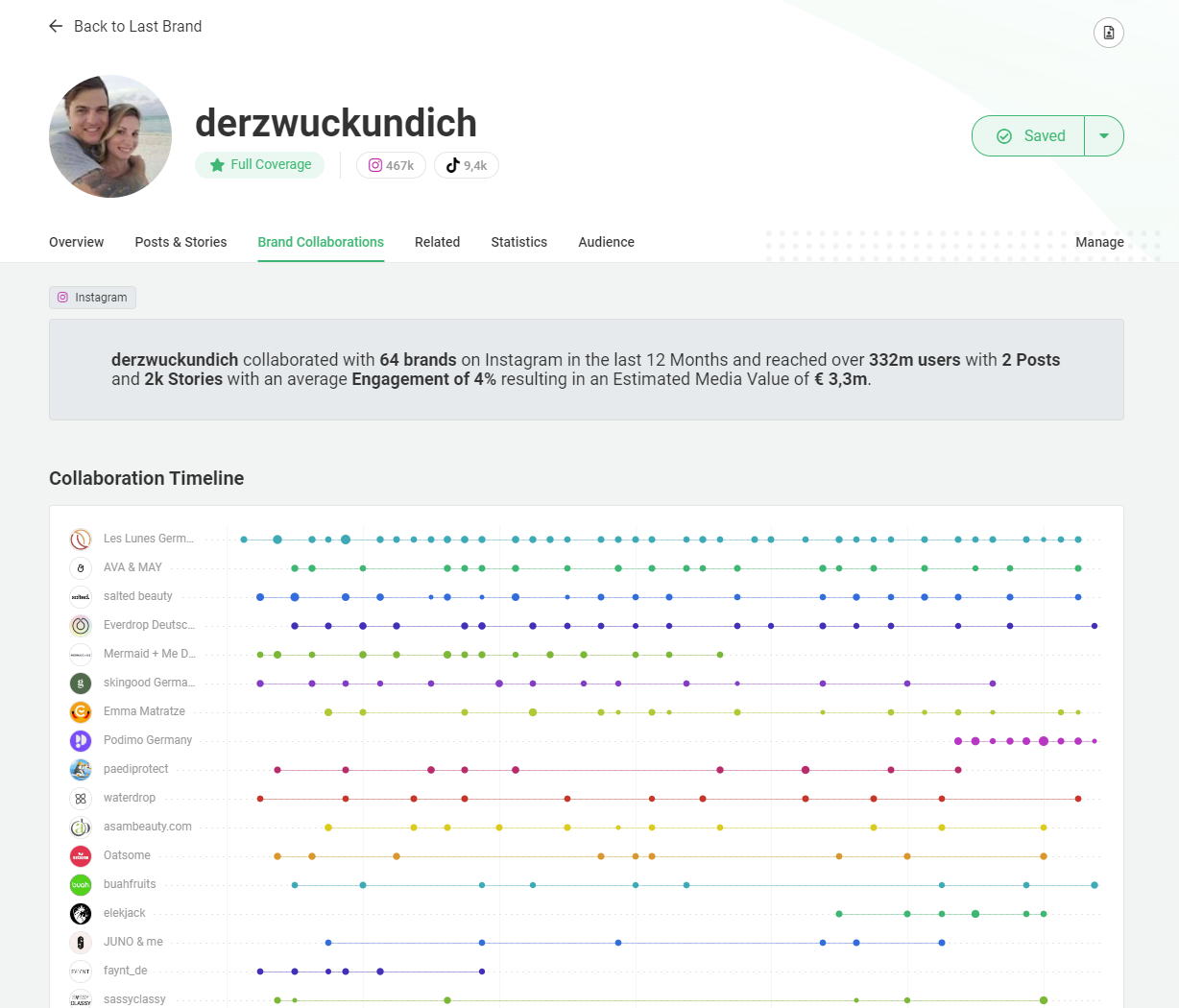Toggle the Saved button
Image resolution: width=1179 pixels, height=1008 pixels.
[x=1029, y=136]
